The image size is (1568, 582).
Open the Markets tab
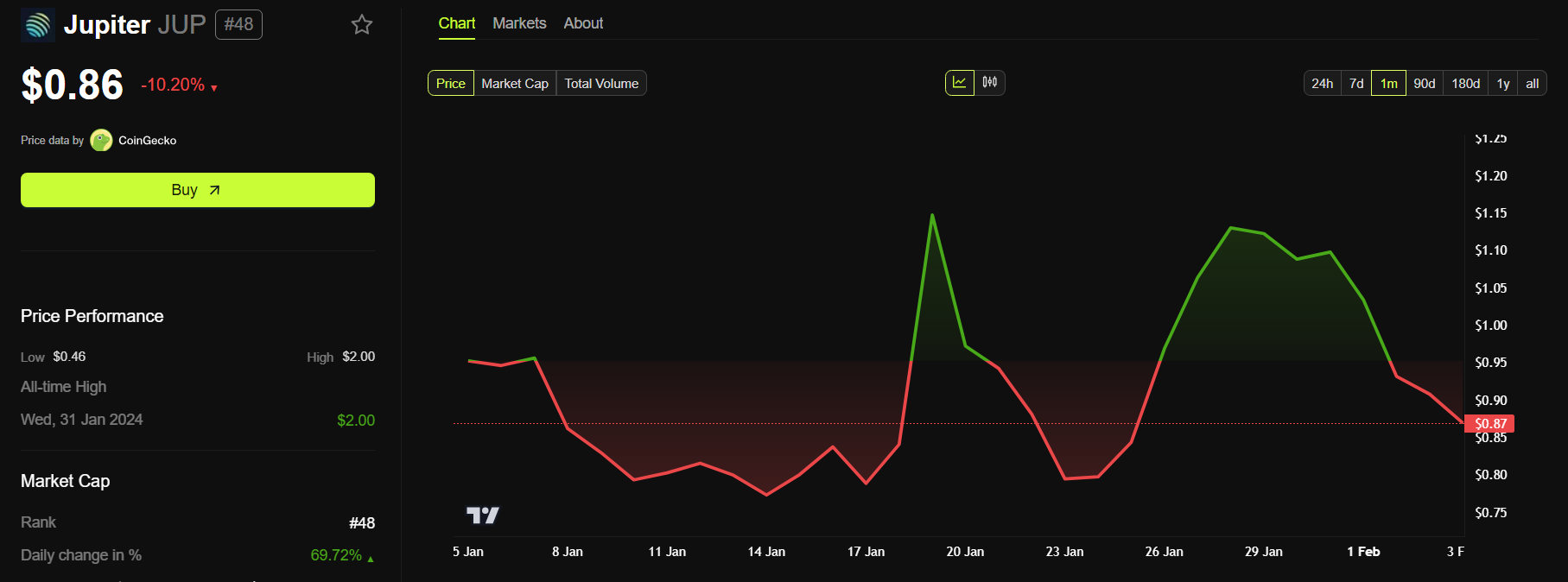pyautogui.click(x=519, y=23)
